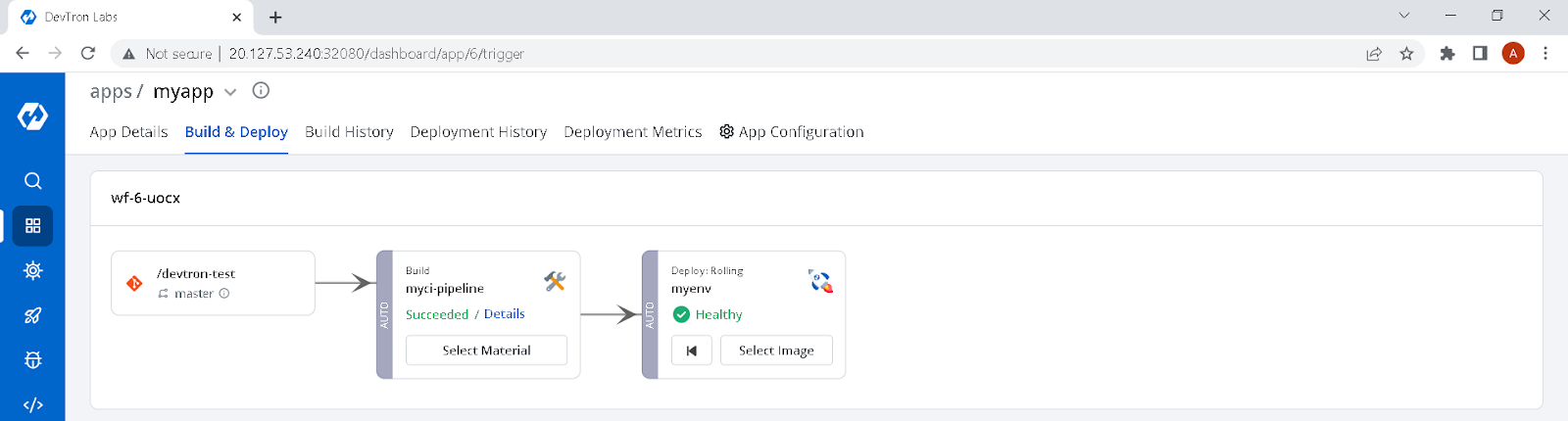1568x421 pixels.
Task: Expand the myapp application dropdown chevron
Action: tap(230, 92)
